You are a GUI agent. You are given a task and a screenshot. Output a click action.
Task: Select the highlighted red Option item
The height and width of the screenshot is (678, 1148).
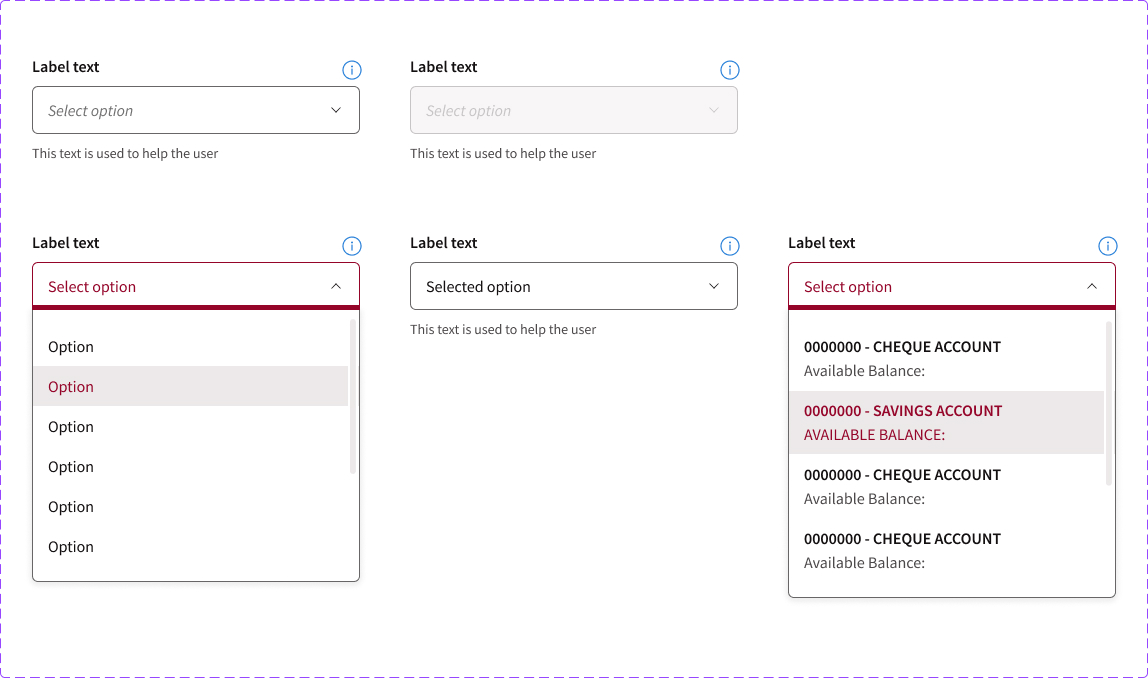[x=190, y=387]
